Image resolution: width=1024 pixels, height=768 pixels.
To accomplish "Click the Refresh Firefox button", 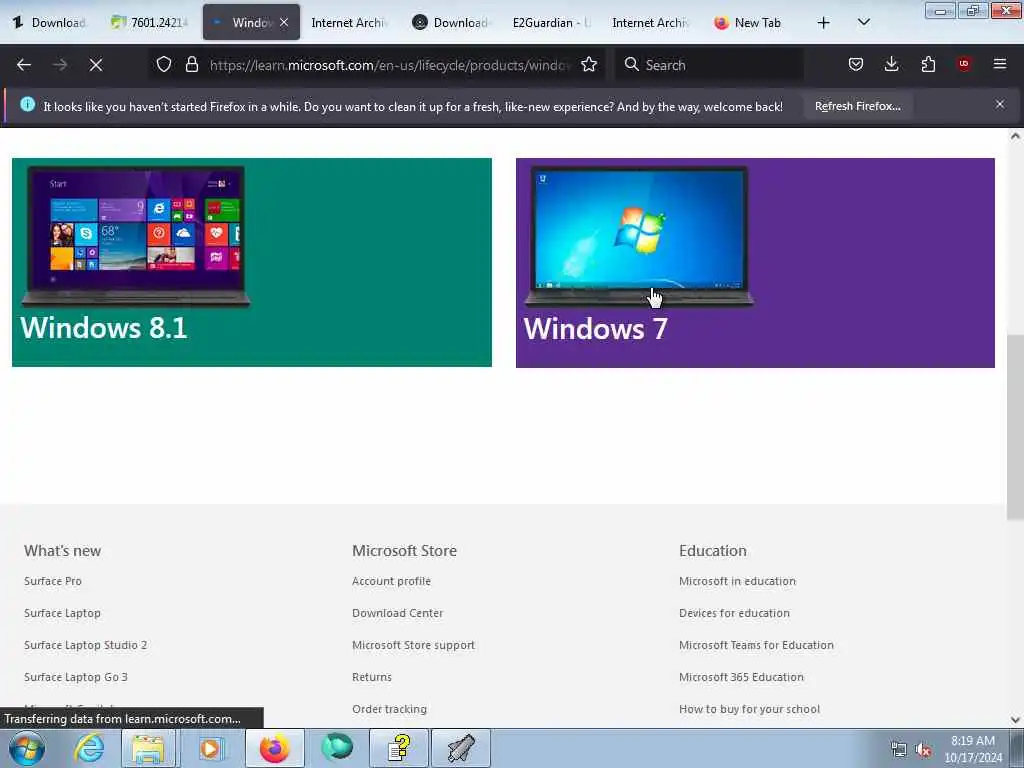I will click(857, 106).
